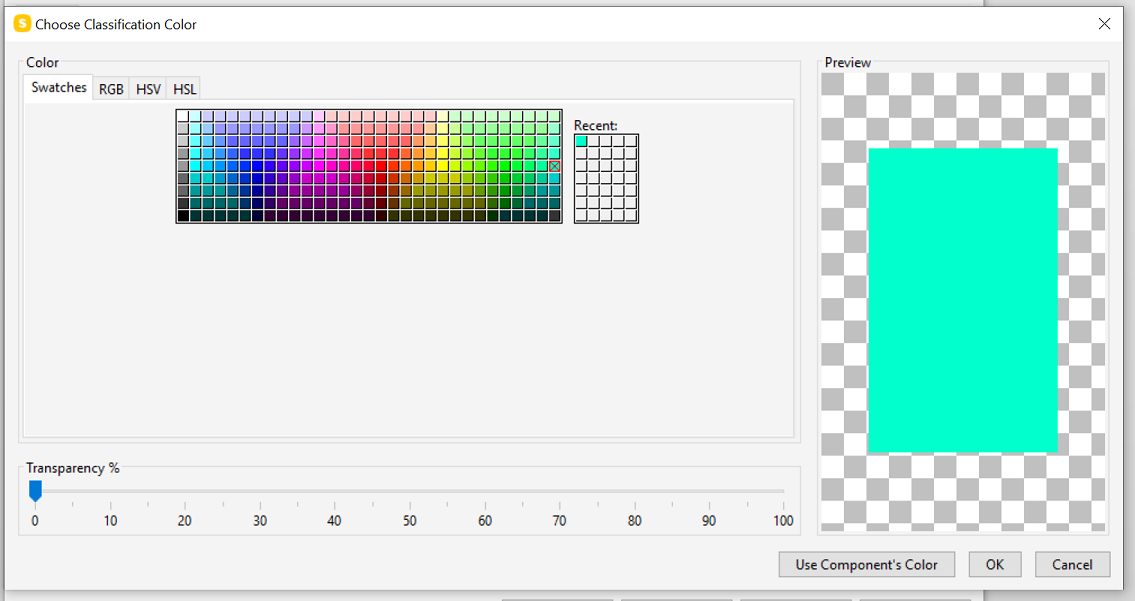This screenshot has width=1135, height=601.
Task: Select the pure yellow swatch
Action: click(x=443, y=167)
